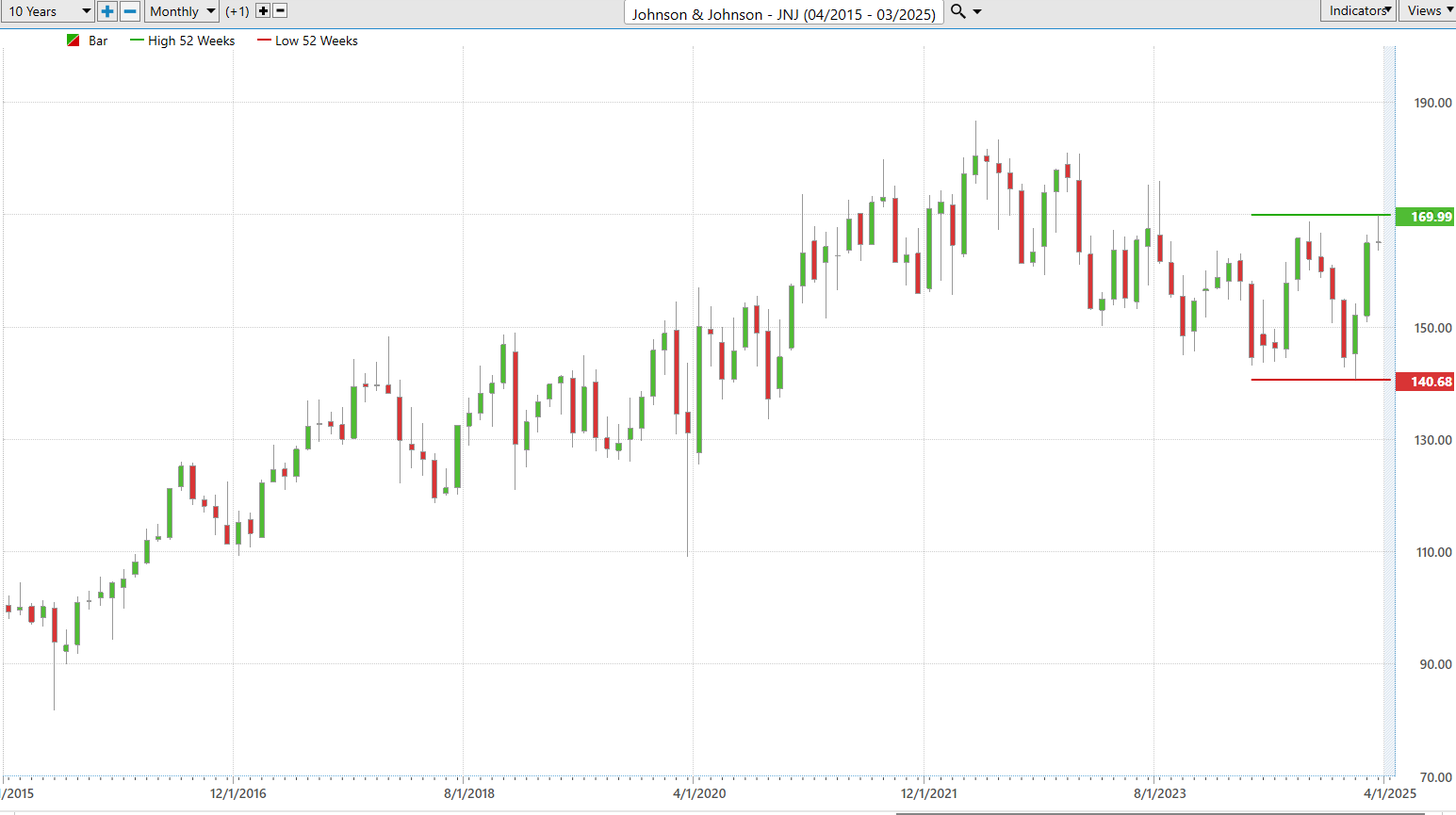Screen dimensions: 1456x815
Task: Click the Johnson & Johnson symbol field
Action: (783, 13)
